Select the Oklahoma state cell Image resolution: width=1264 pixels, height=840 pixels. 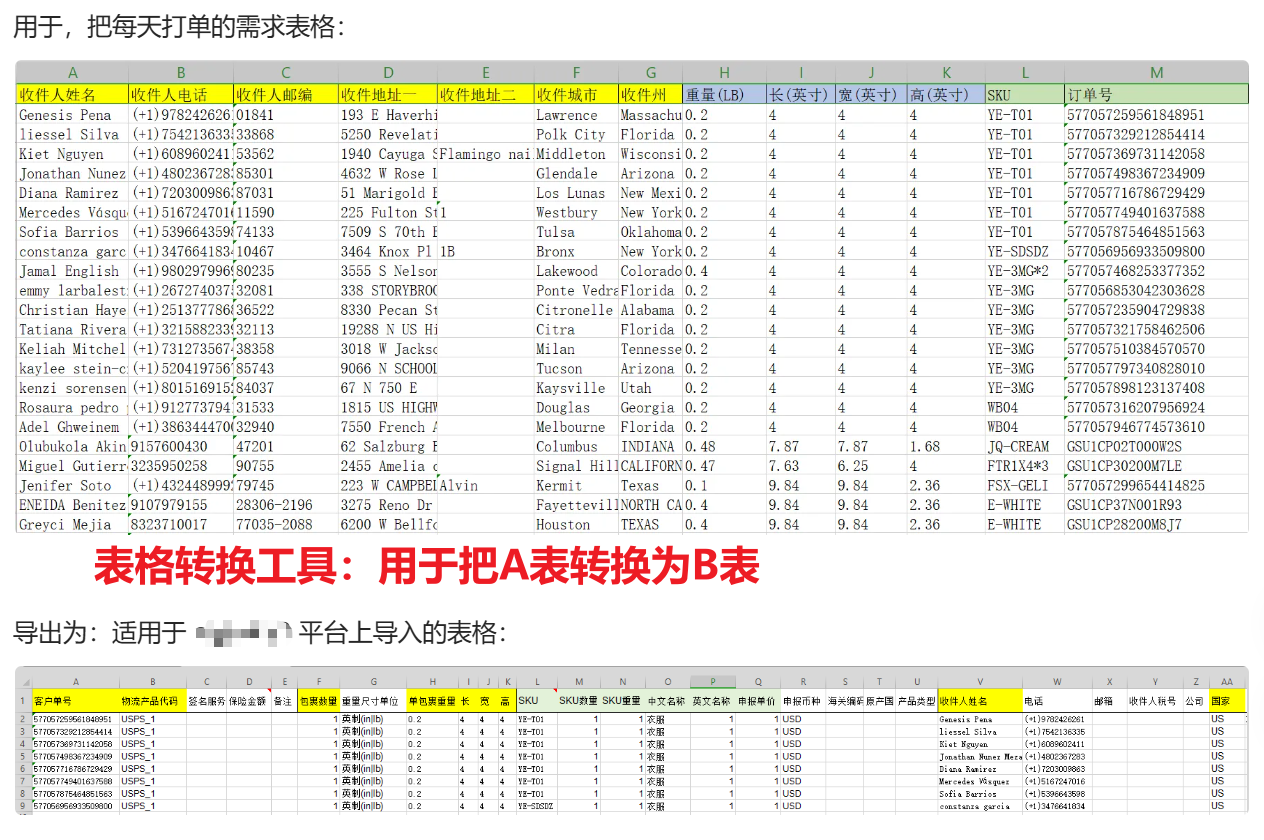click(650, 232)
